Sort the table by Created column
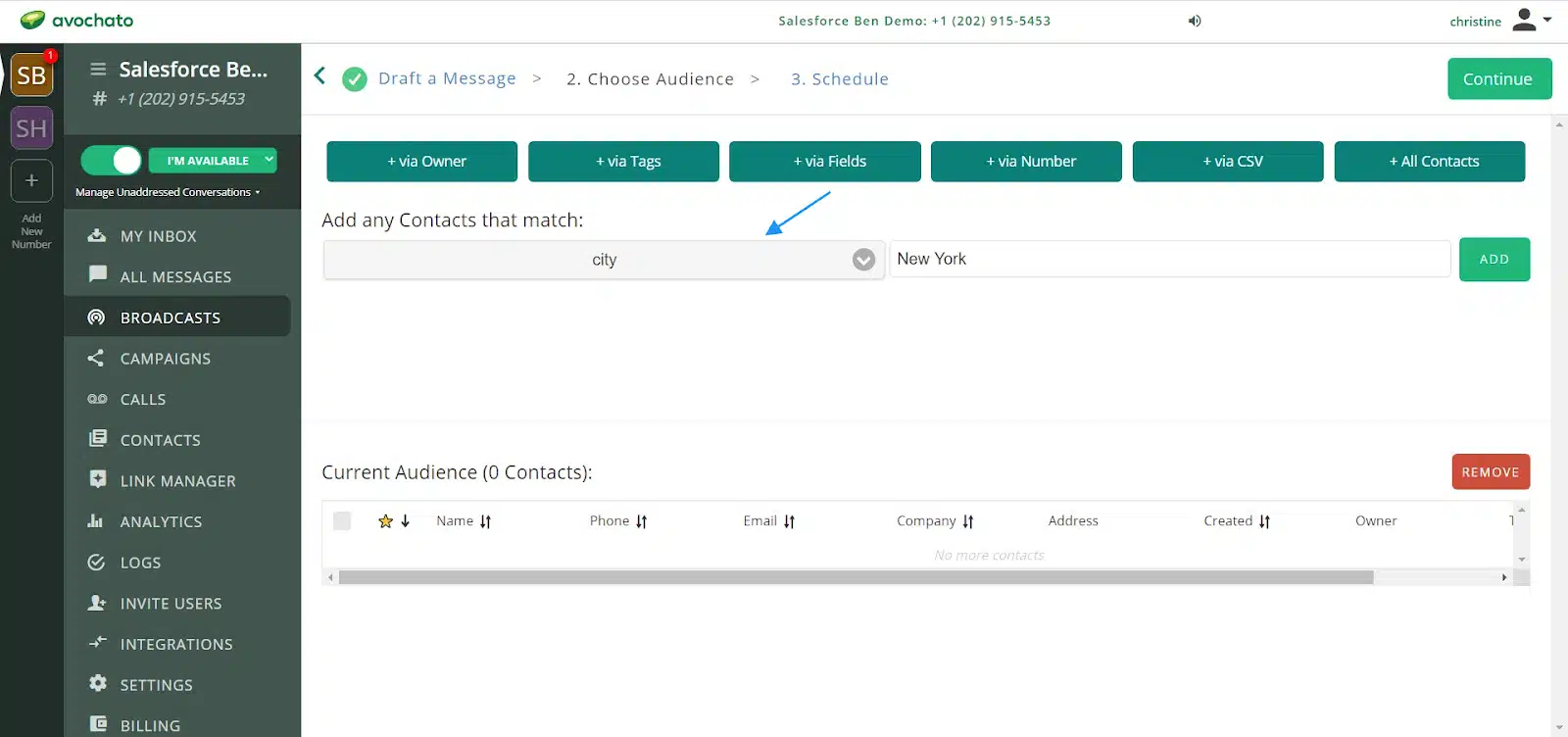Viewport: 1568px width, 737px height. (1237, 521)
